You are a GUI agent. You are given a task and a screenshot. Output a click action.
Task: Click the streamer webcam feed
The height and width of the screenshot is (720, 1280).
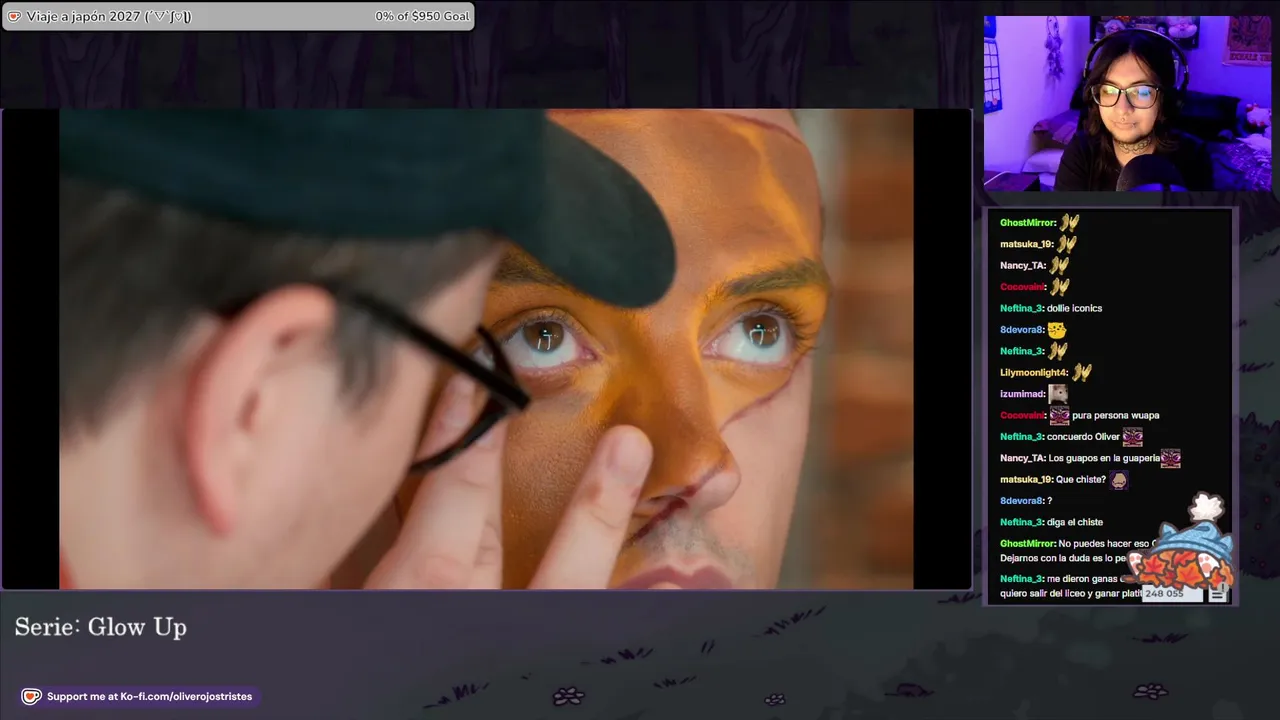pos(1127,103)
